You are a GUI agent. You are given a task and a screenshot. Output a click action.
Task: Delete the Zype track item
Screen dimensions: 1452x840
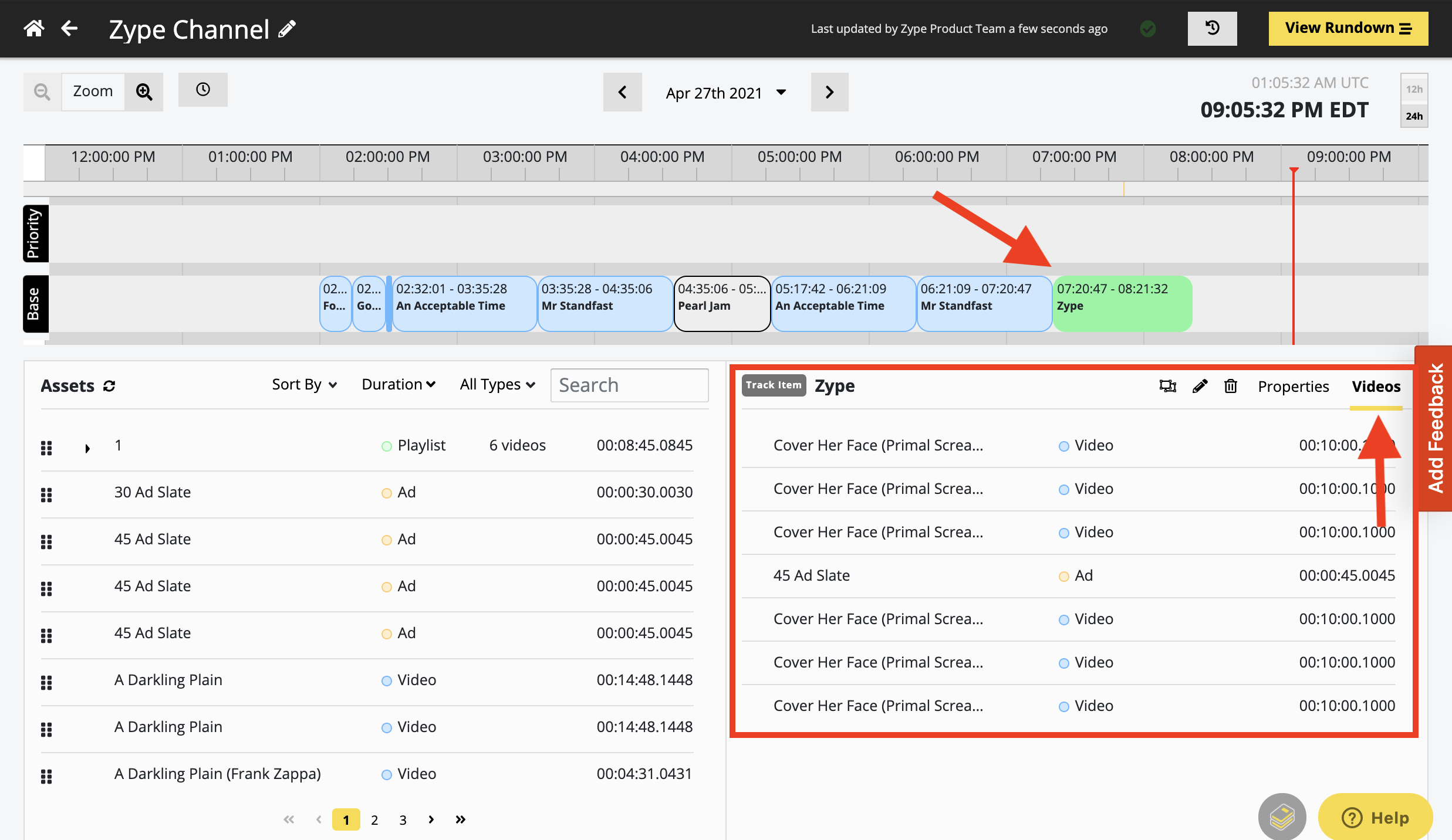(1231, 386)
